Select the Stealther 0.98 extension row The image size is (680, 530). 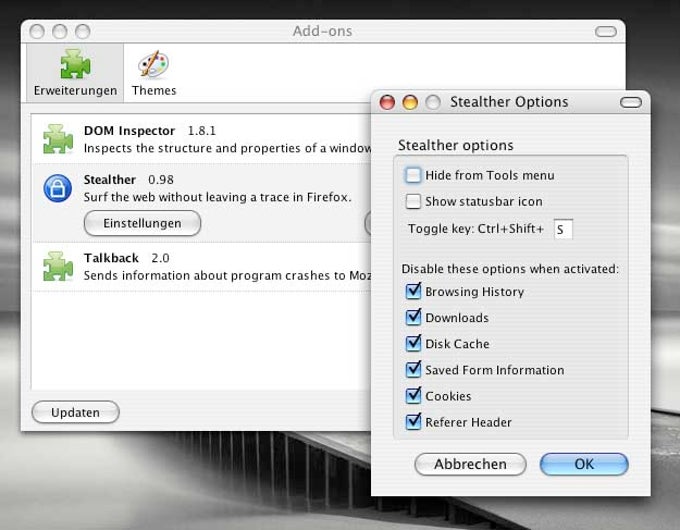(x=202, y=203)
